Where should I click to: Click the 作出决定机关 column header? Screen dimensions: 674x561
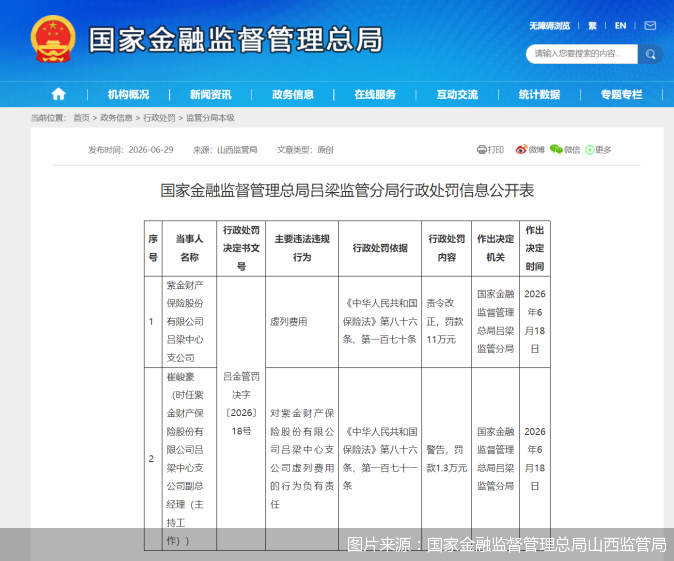point(495,248)
